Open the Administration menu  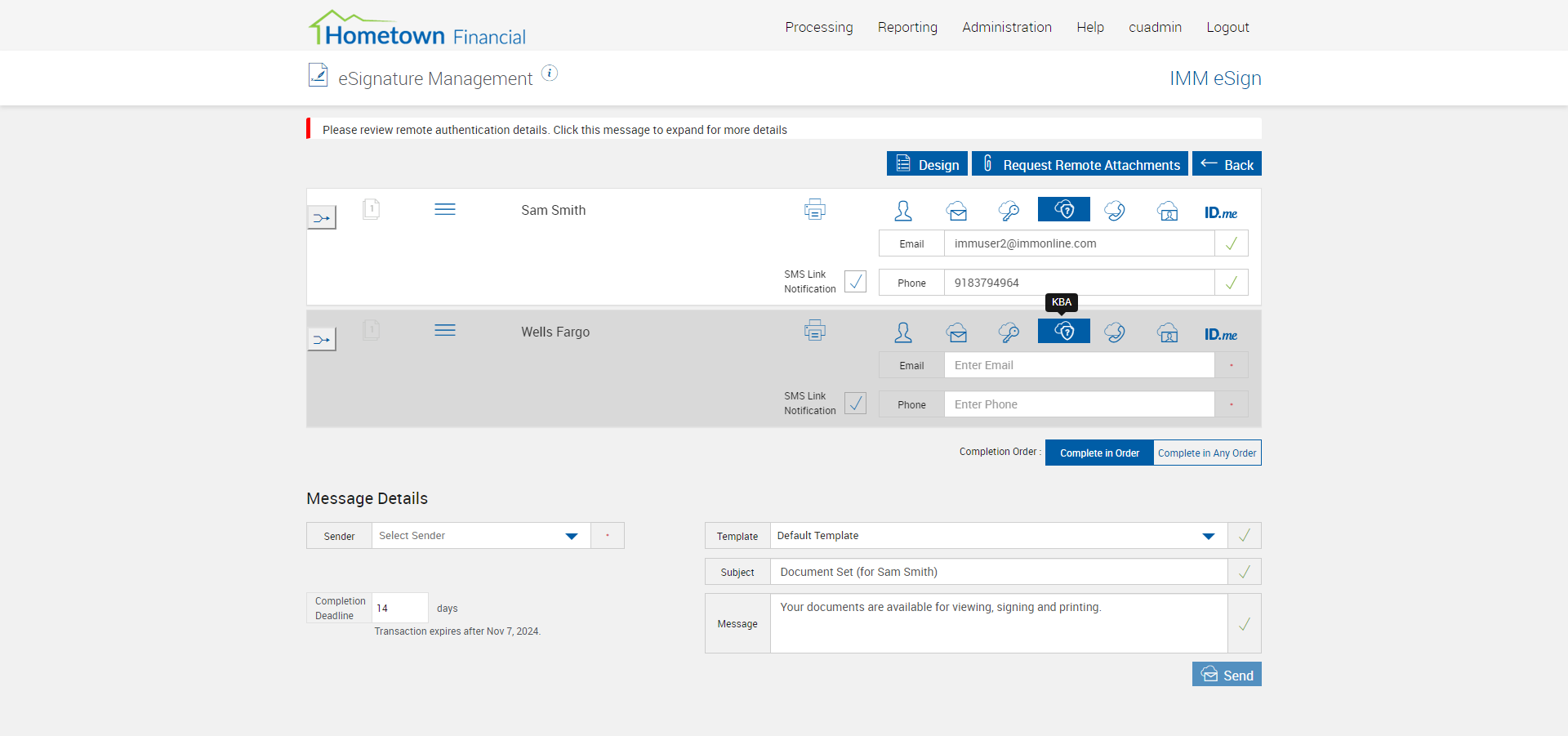click(x=1007, y=27)
